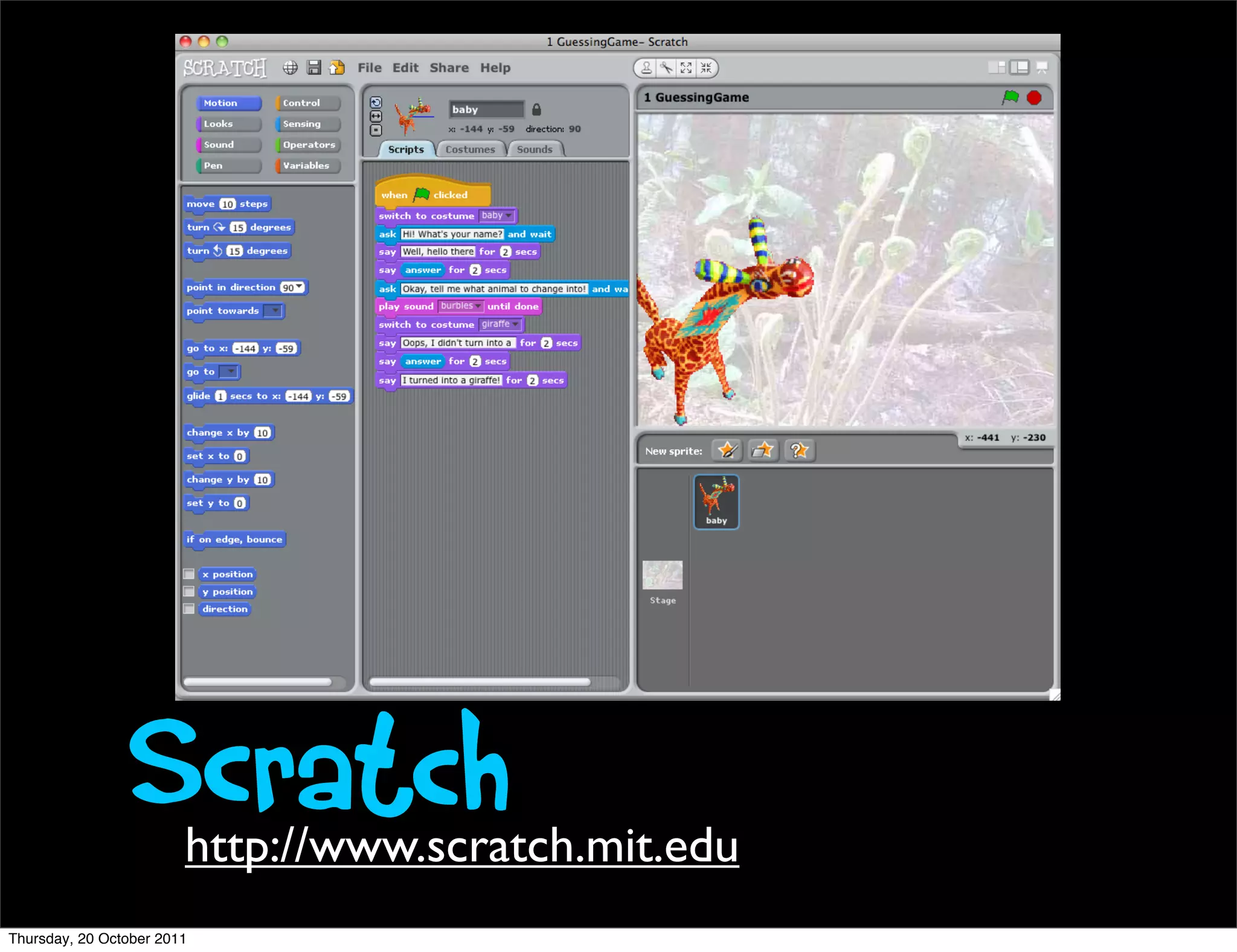Switch to the Costumes tab
Image resolution: width=1237 pixels, height=952 pixels.
pos(470,149)
